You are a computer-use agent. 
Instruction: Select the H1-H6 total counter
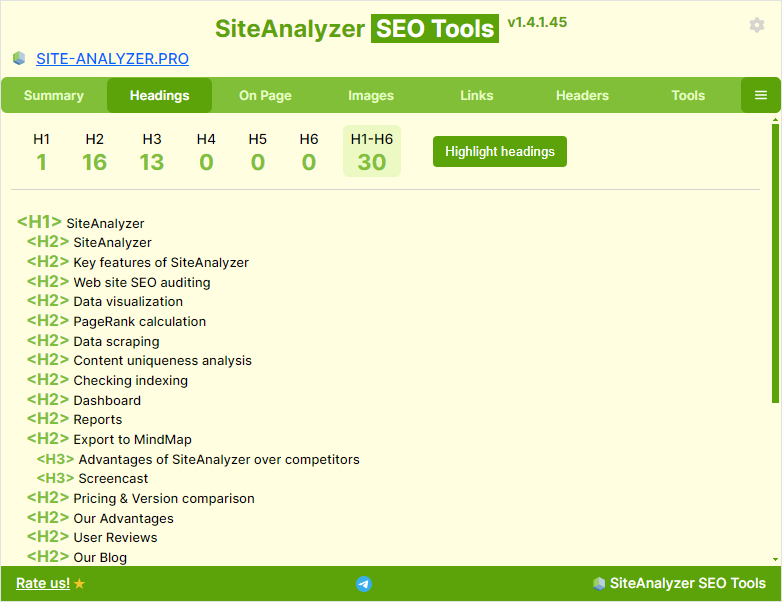372,151
